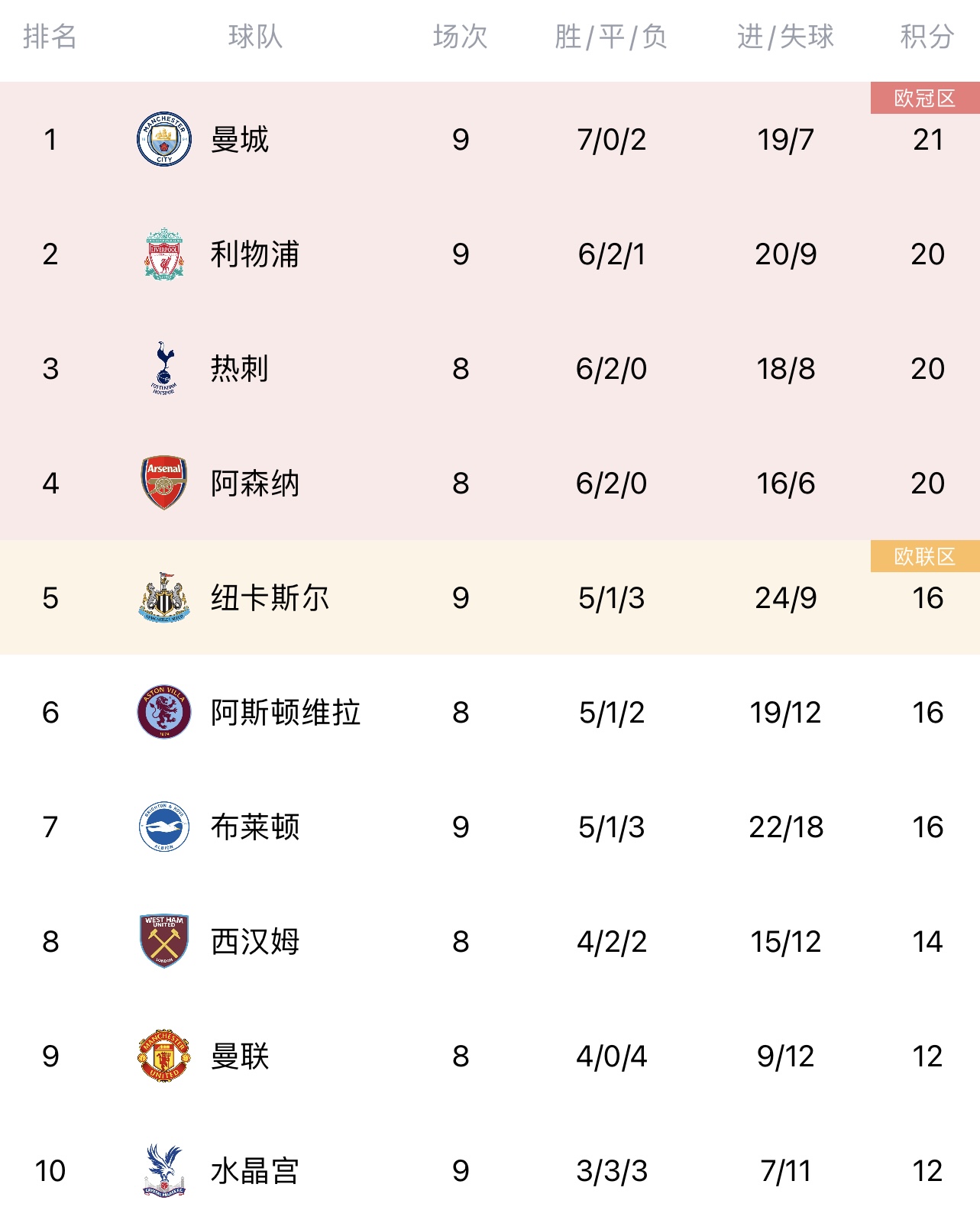The image size is (980, 1223).
Task: Select the West Ham United crest
Action: coord(163,941)
